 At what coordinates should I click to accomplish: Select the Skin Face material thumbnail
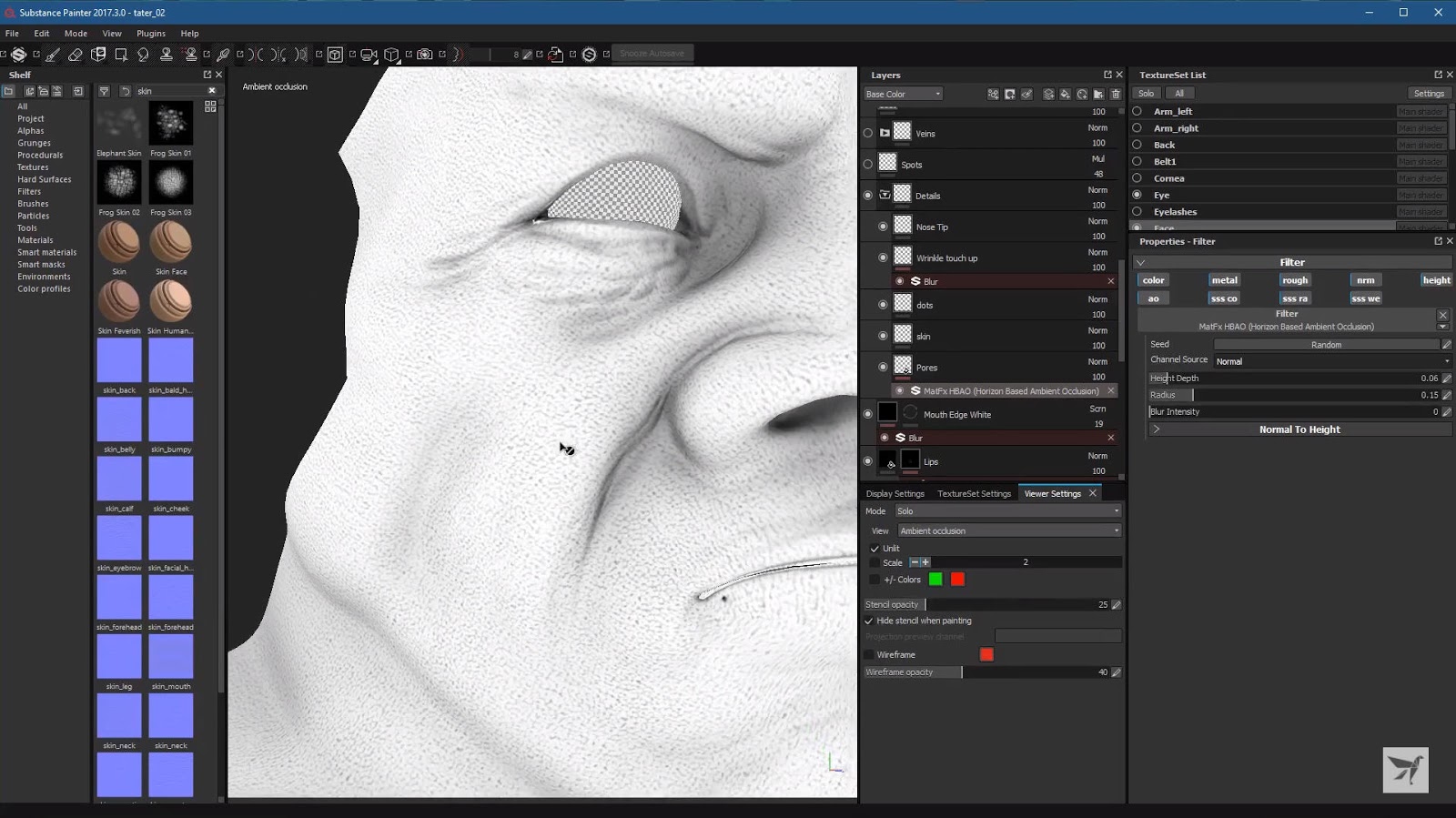pyautogui.click(x=171, y=244)
